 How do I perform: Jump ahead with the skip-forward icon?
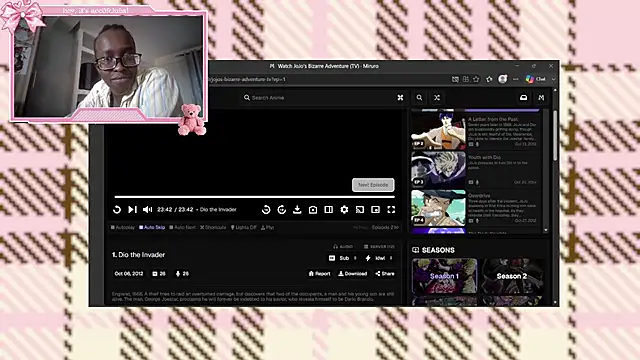click(x=282, y=210)
